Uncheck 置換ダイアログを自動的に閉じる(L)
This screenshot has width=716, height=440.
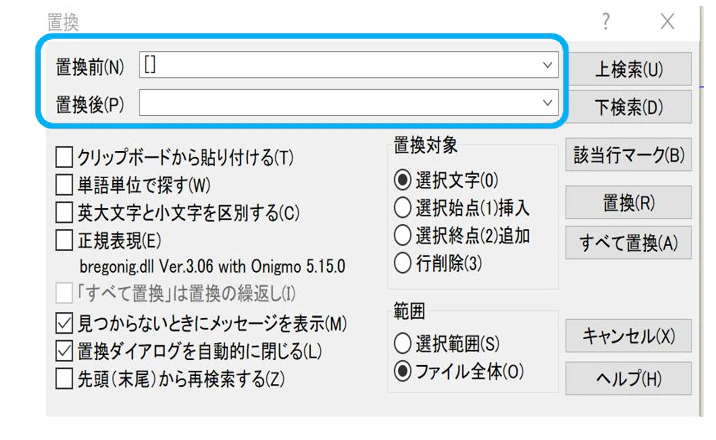(64, 351)
